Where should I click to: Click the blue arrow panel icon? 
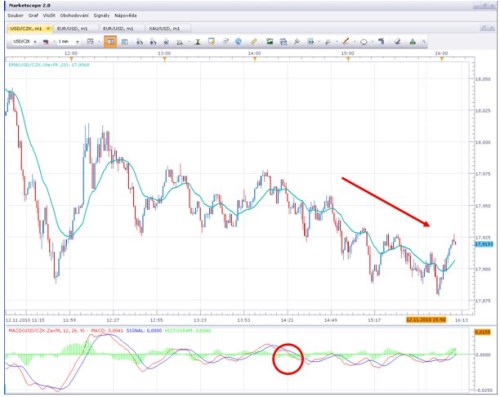(310, 41)
